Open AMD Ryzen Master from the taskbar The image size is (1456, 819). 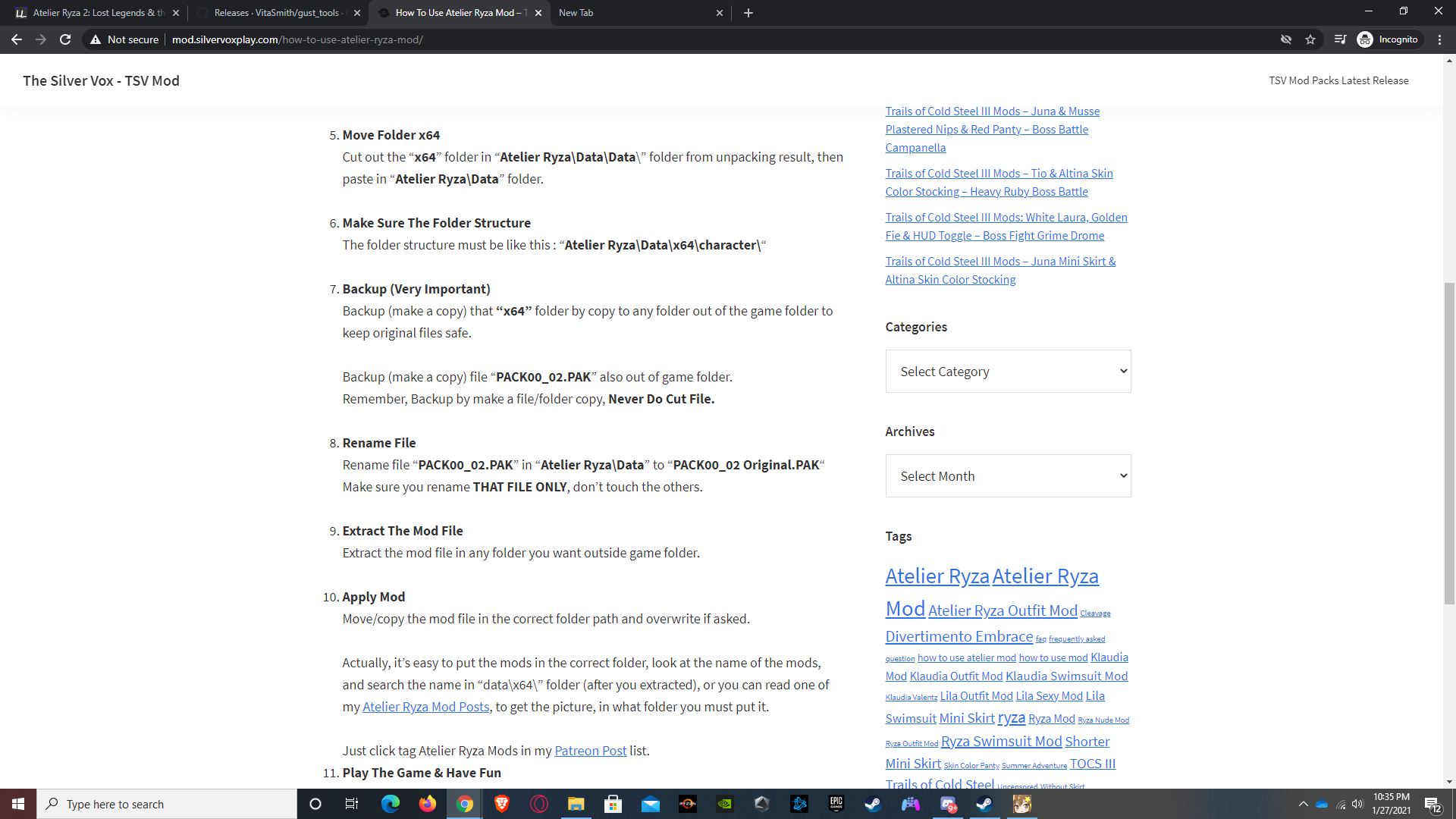(687, 804)
